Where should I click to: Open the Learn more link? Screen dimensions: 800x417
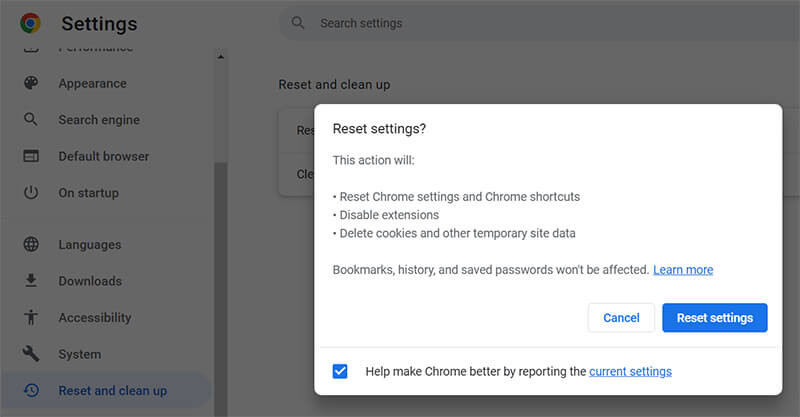click(x=683, y=270)
